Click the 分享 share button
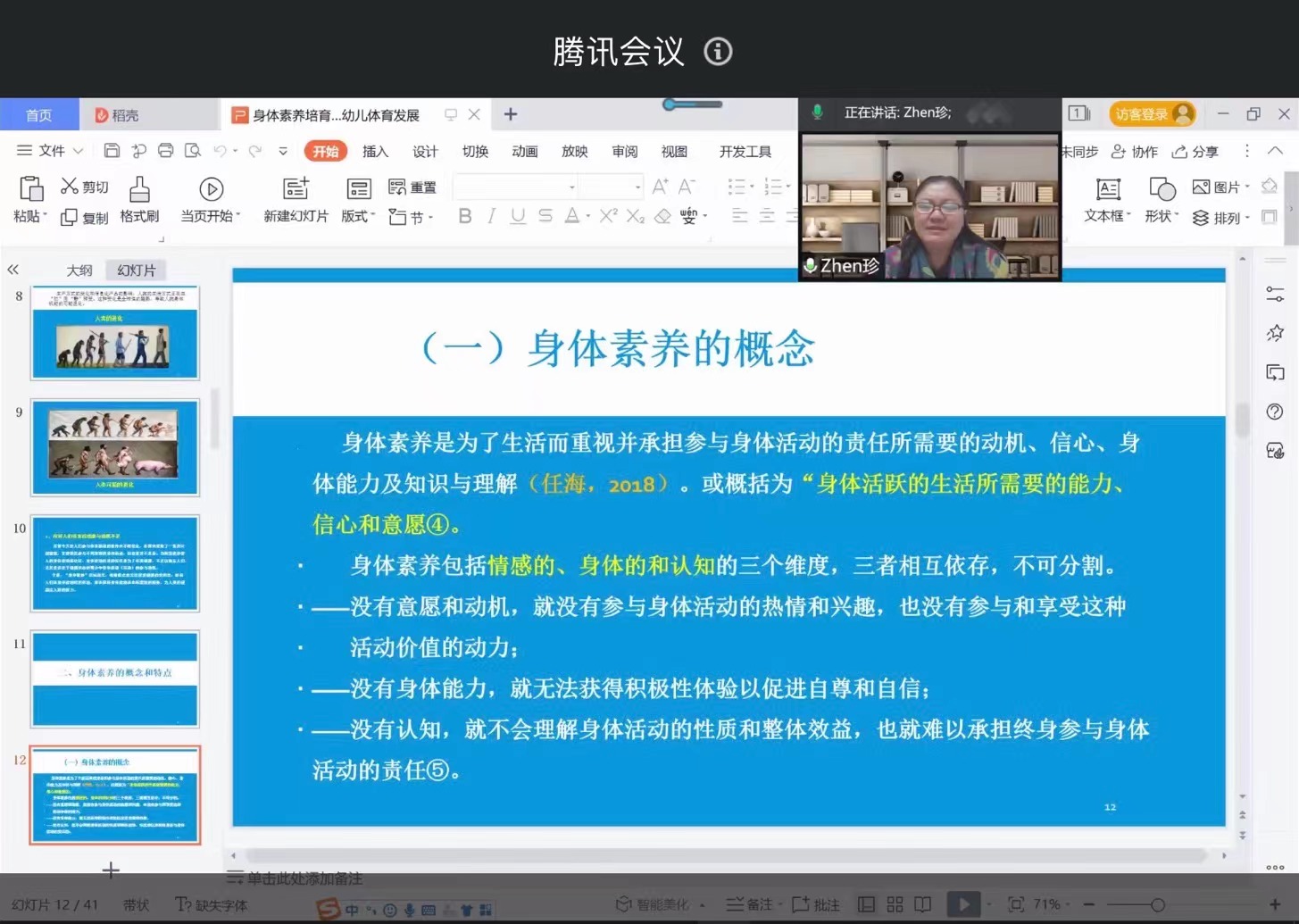The width and height of the screenshot is (1299, 924). (x=1195, y=152)
